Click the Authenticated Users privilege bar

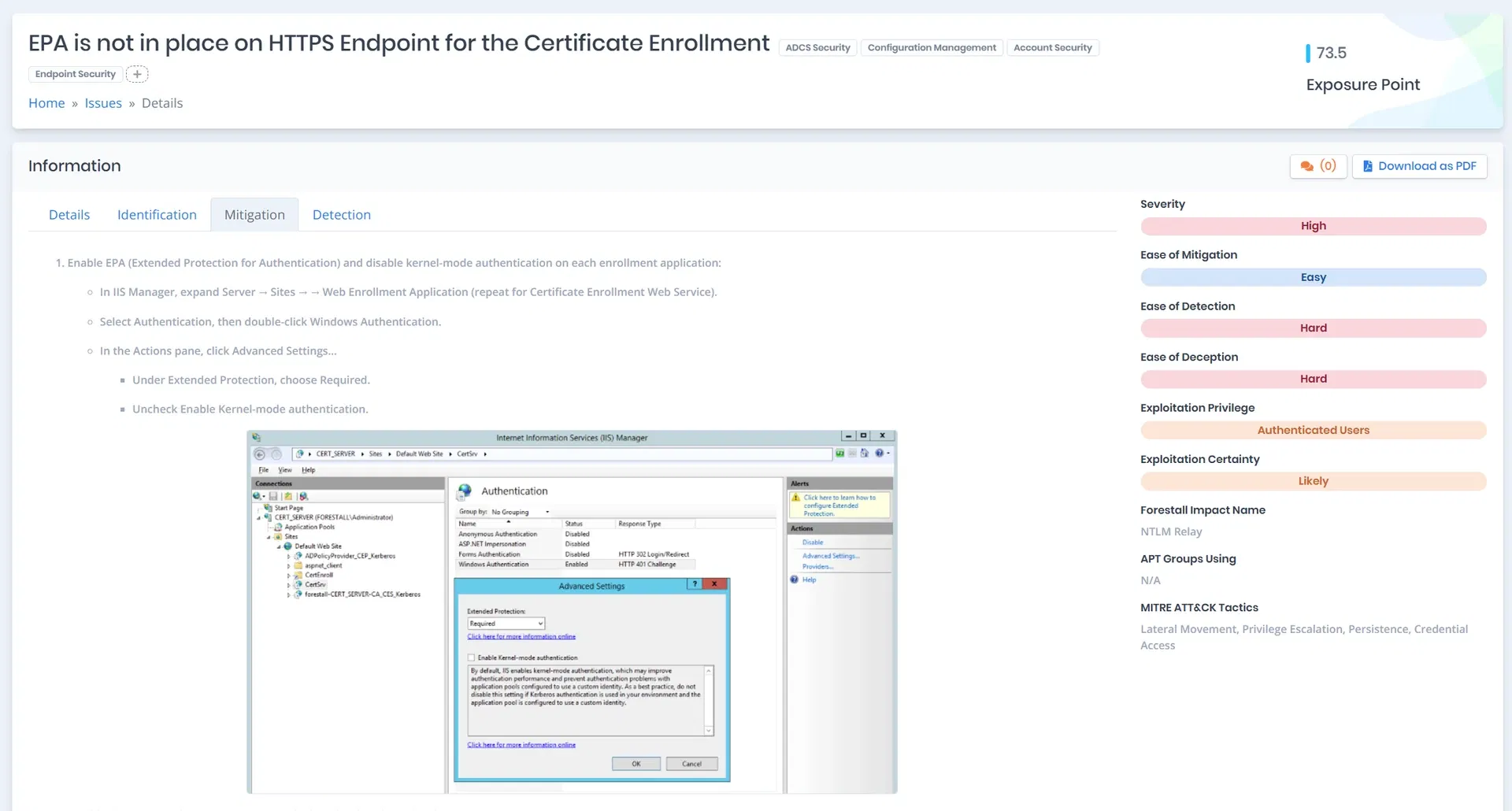click(x=1313, y=430)
